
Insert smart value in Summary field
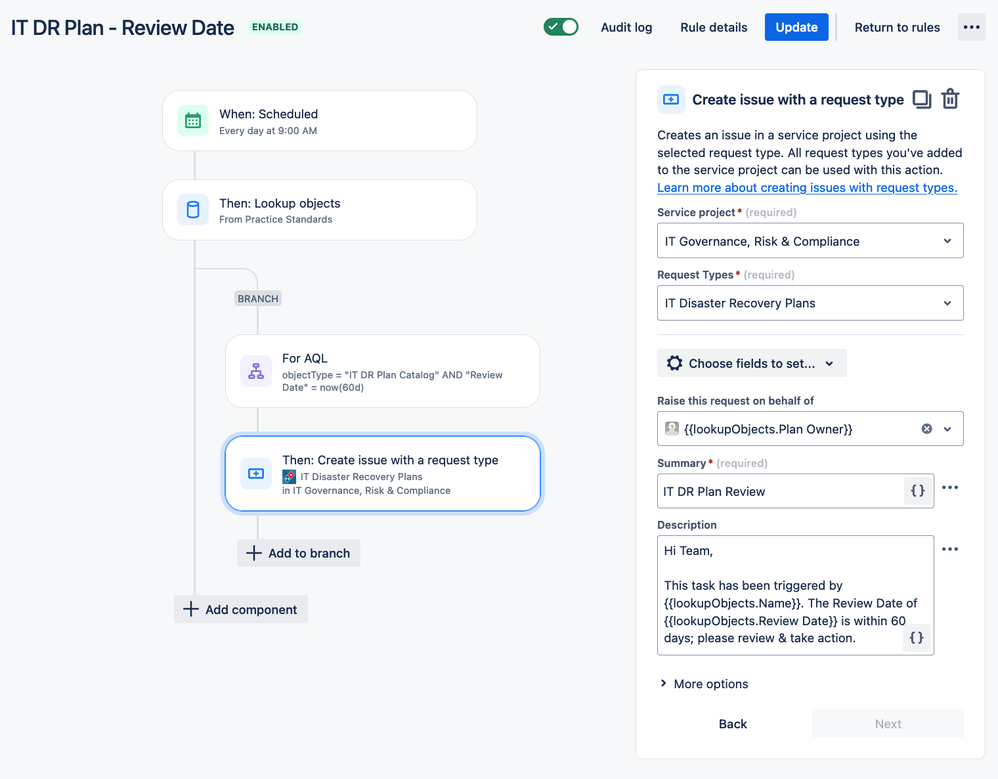[x=918, y=490]
